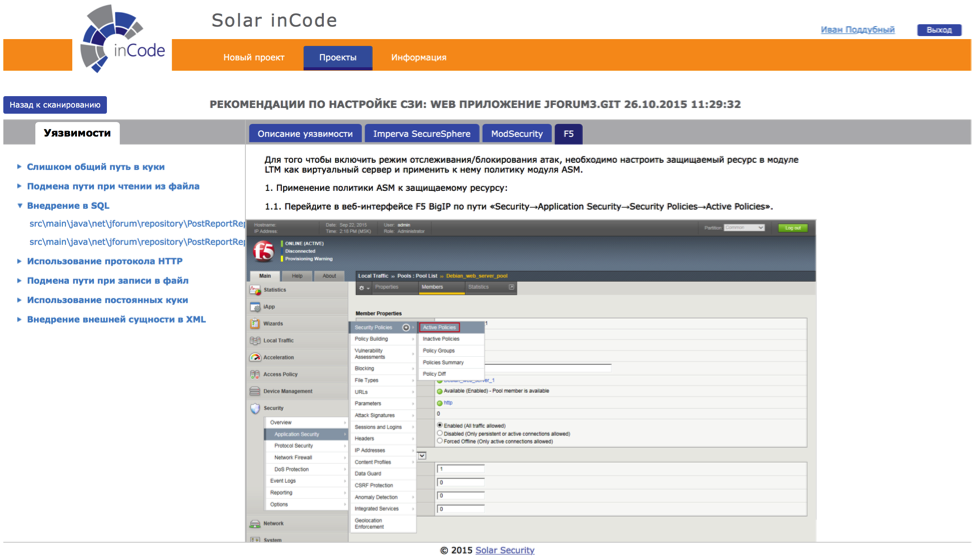The width and height of the screenshot is (975, 559).
Task: Open user profile Иван Поддубный
Action: pyautogui.click(x=857, y=29)
